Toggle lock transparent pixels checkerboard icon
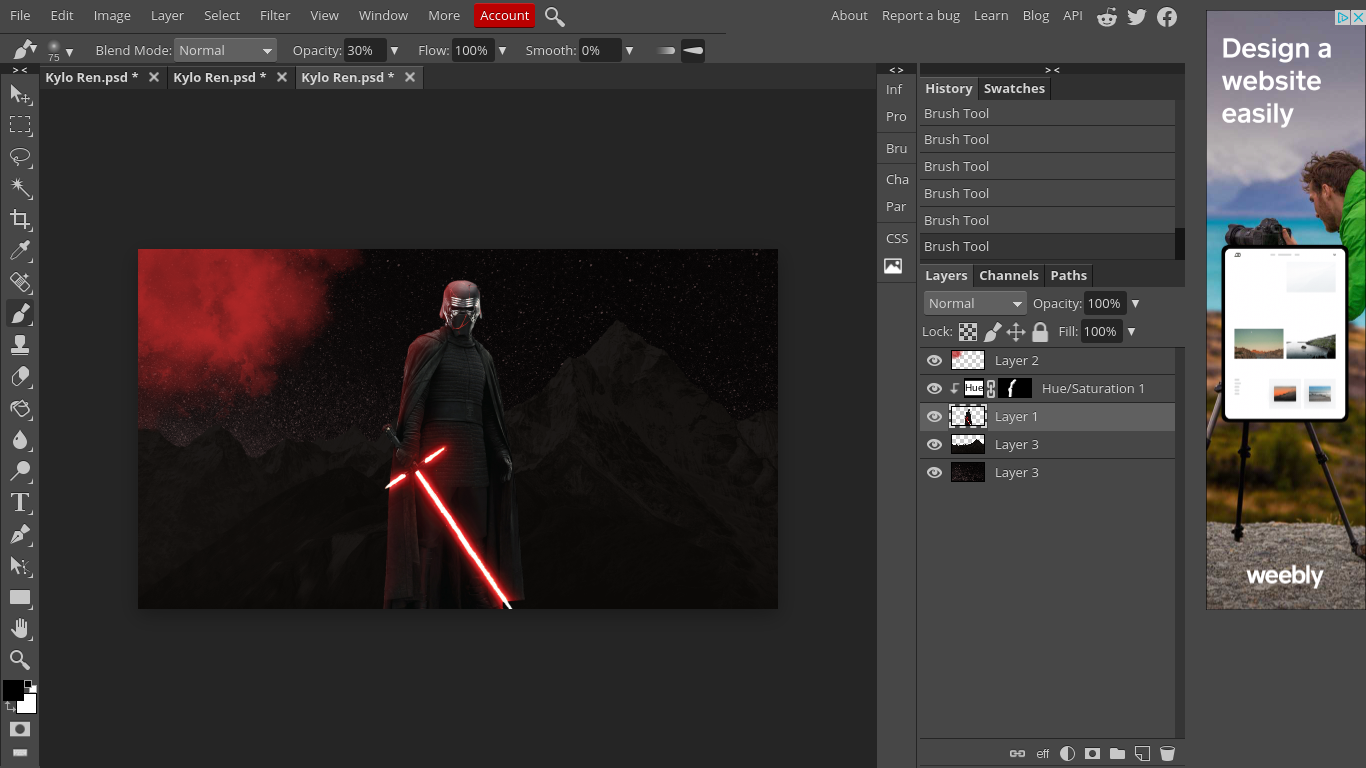 click(x=968, y=332)
